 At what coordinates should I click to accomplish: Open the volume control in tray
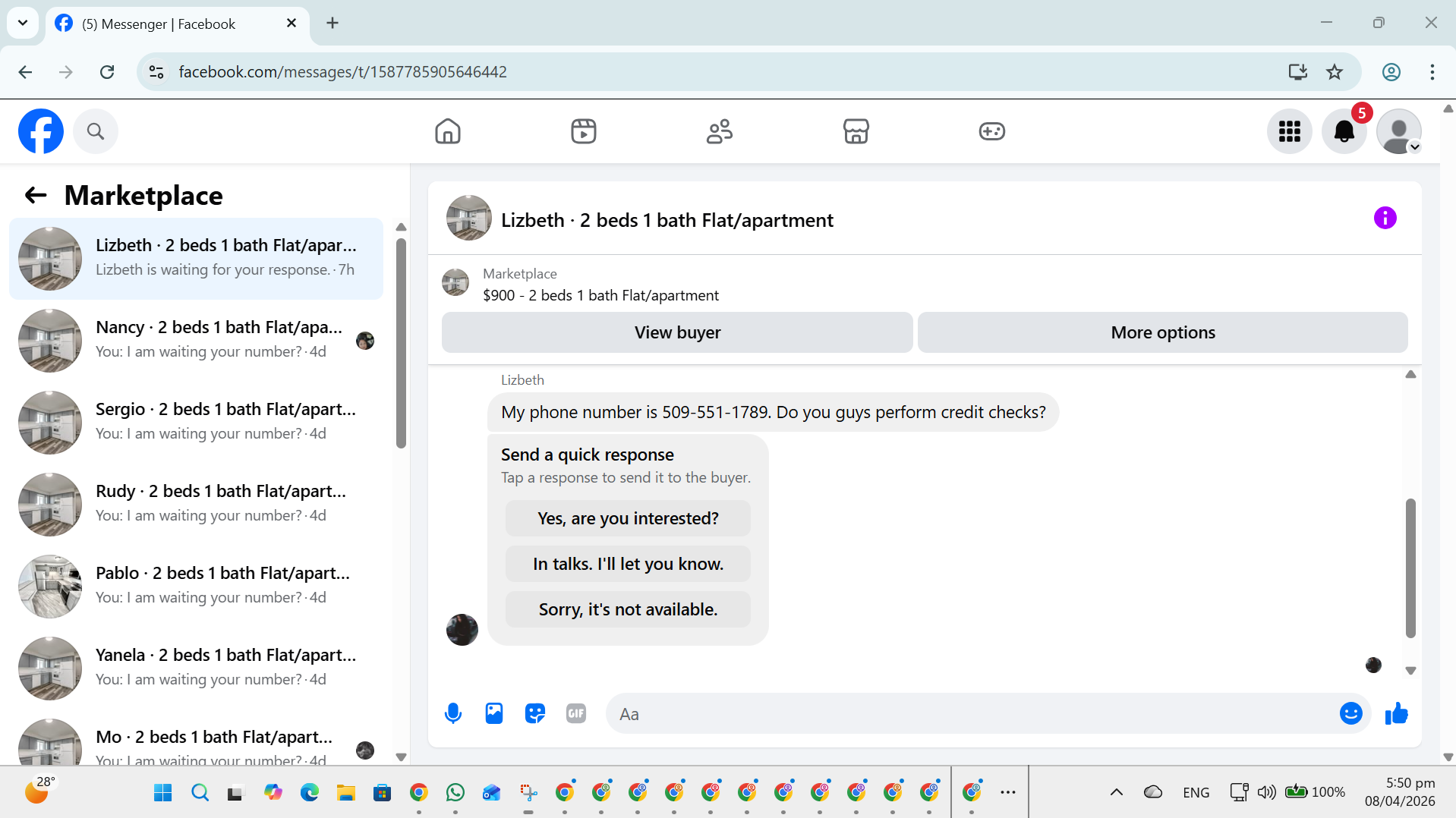point(1266,792)
